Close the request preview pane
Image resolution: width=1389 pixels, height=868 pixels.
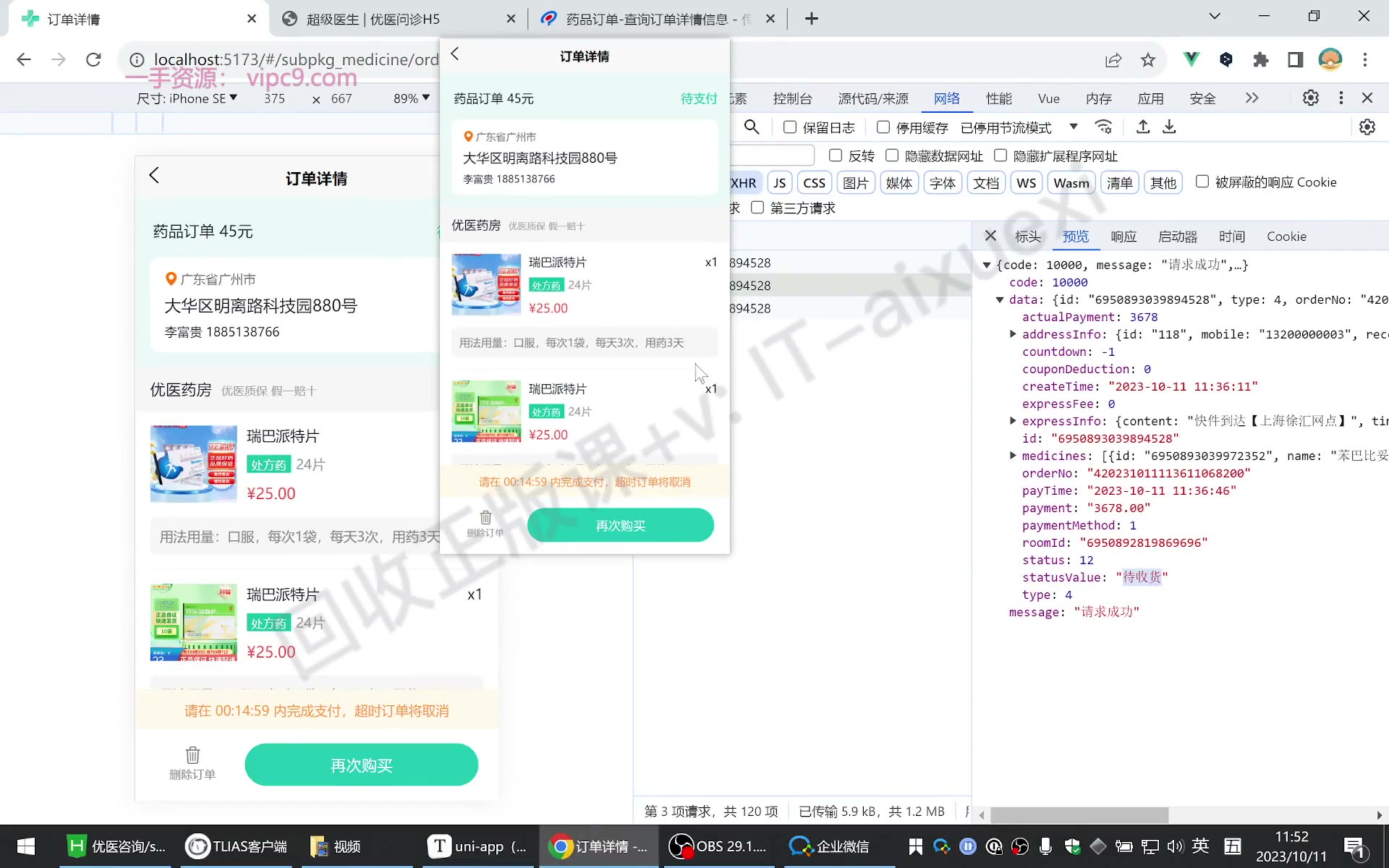pyautogui.click(x=990, y=236)
